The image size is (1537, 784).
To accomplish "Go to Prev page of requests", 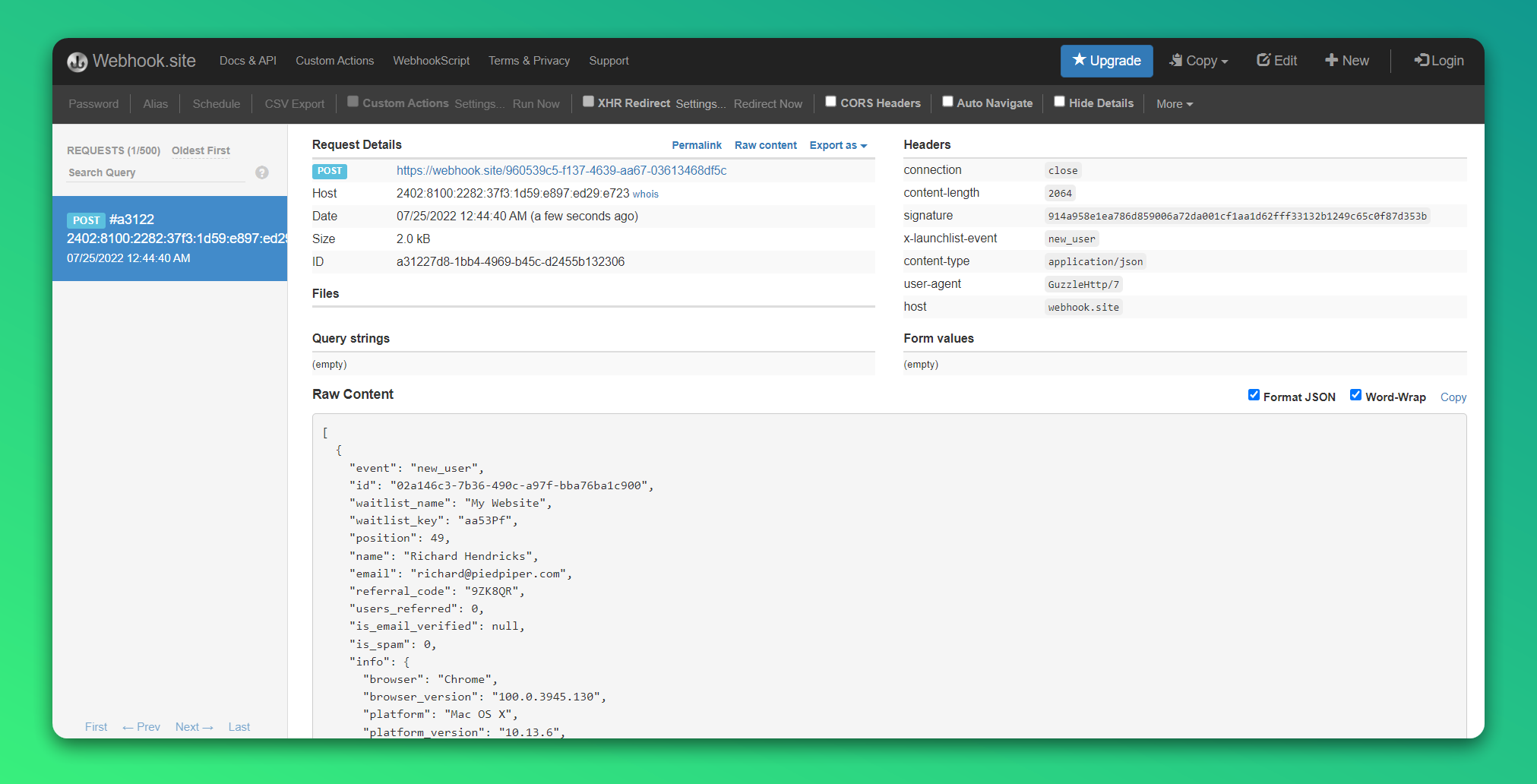I will point(141,727).
